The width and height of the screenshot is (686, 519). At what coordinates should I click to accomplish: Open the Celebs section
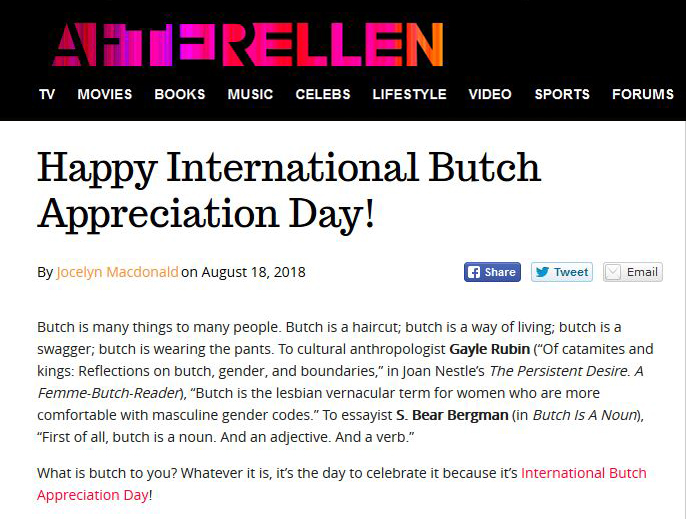point(323,94)
